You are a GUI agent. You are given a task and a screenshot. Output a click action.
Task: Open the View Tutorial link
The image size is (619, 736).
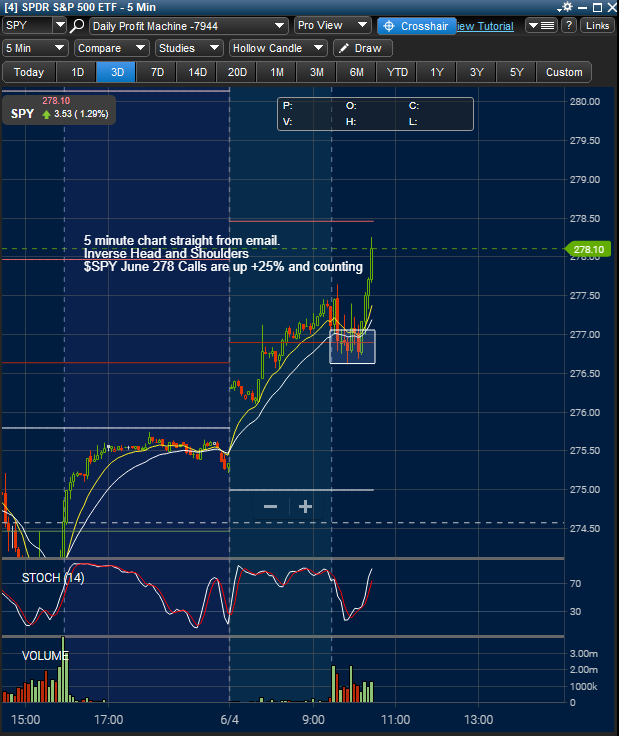tap(485, 26)
